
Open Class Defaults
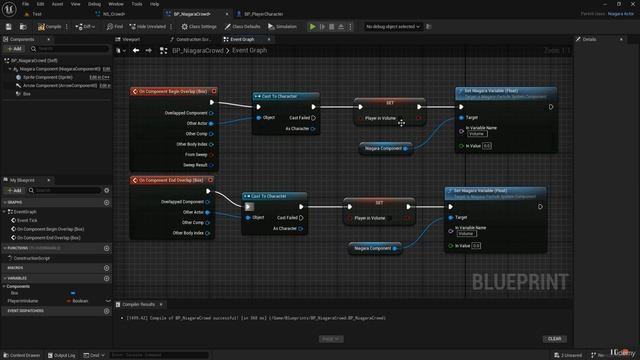pos(242,27)
